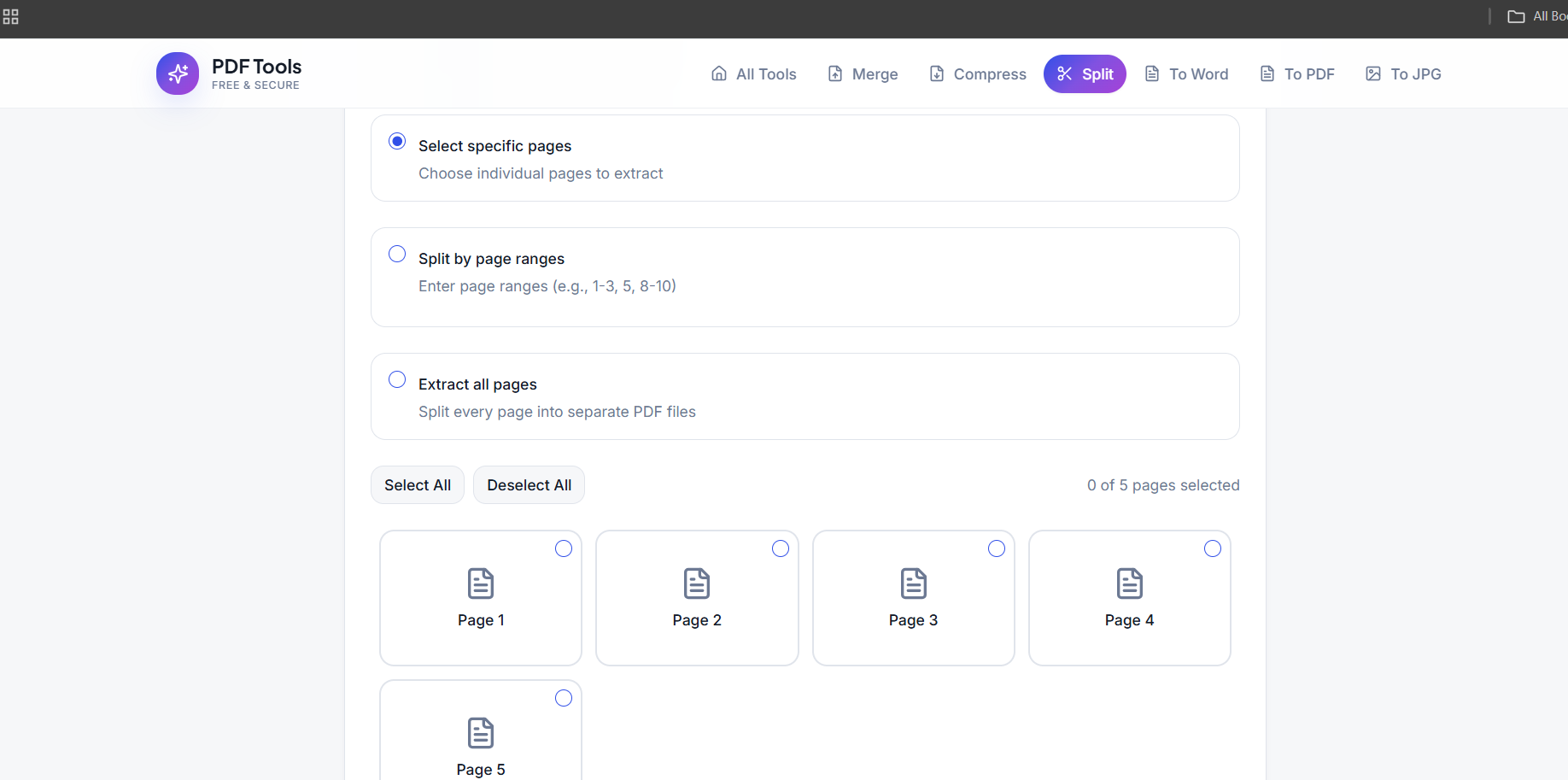
Task: Check the Page 1 selection circle
Action: click(x=564, y=548)
